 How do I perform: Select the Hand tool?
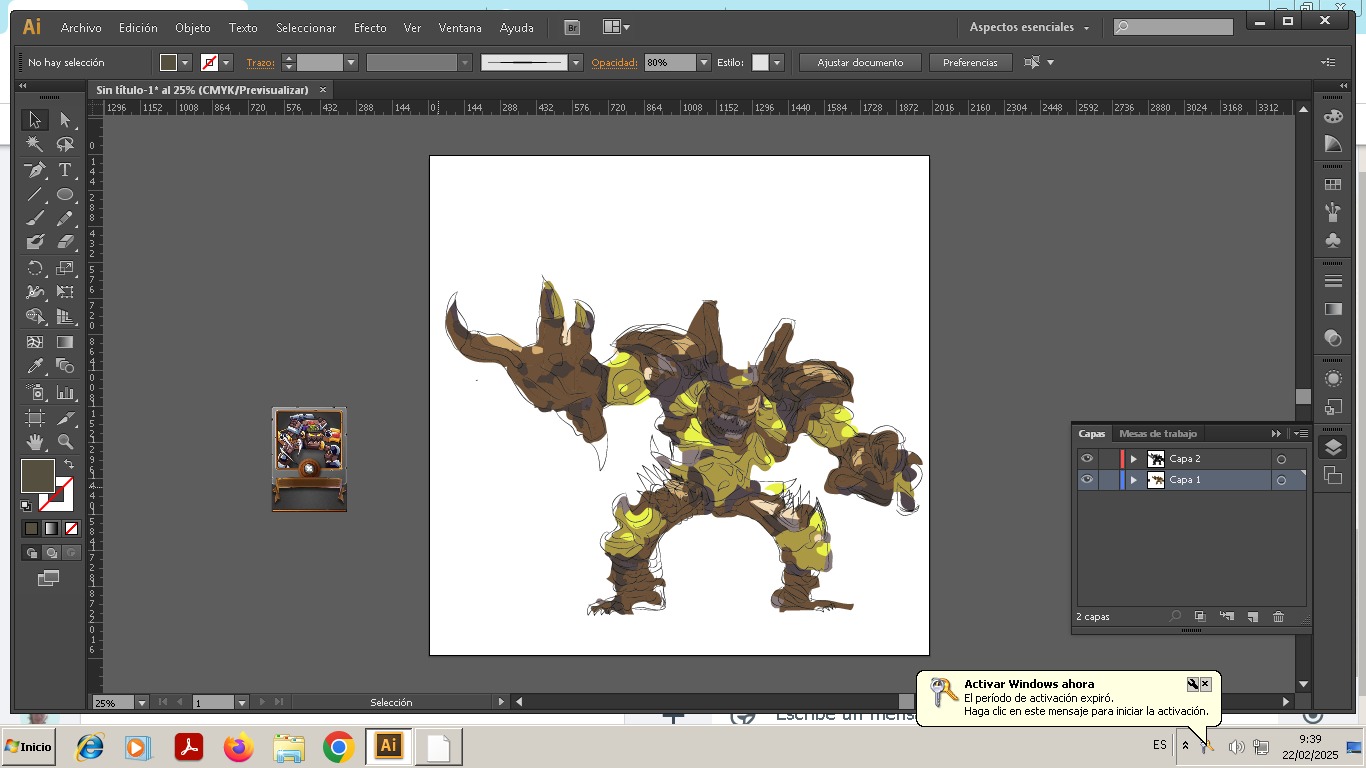(35, 442)
